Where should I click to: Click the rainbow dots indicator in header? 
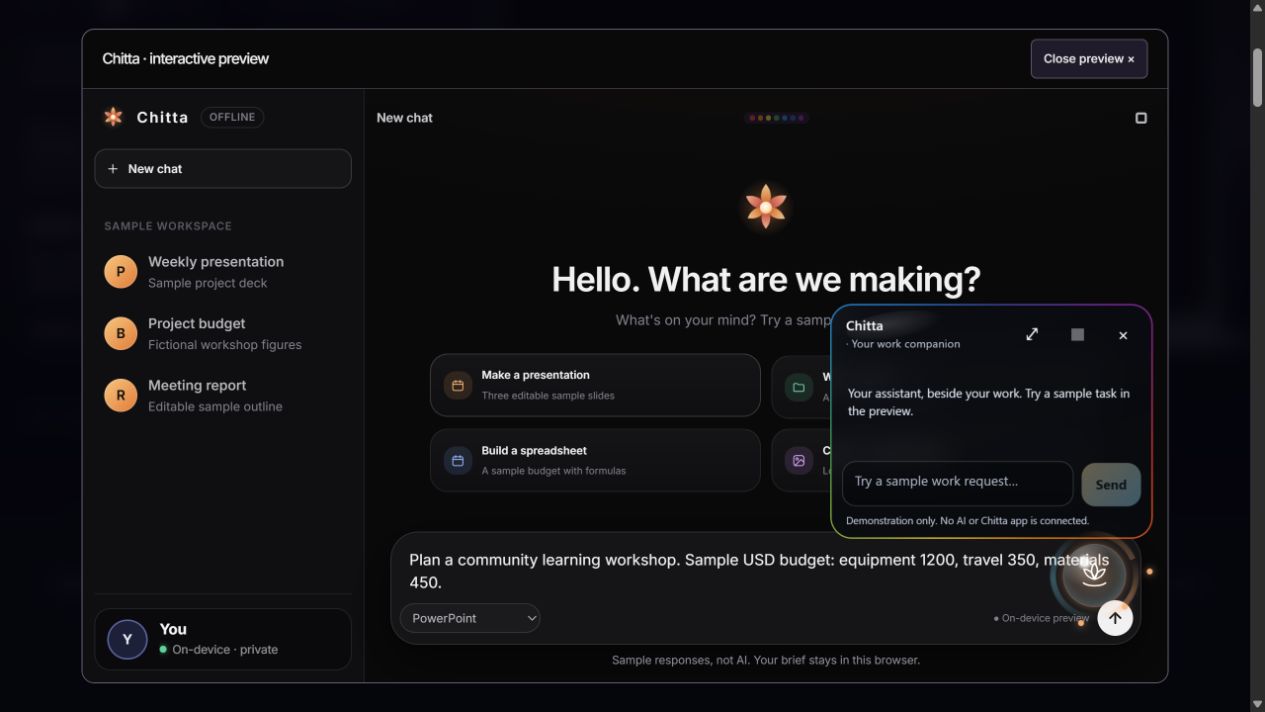(x=777, y=118)
